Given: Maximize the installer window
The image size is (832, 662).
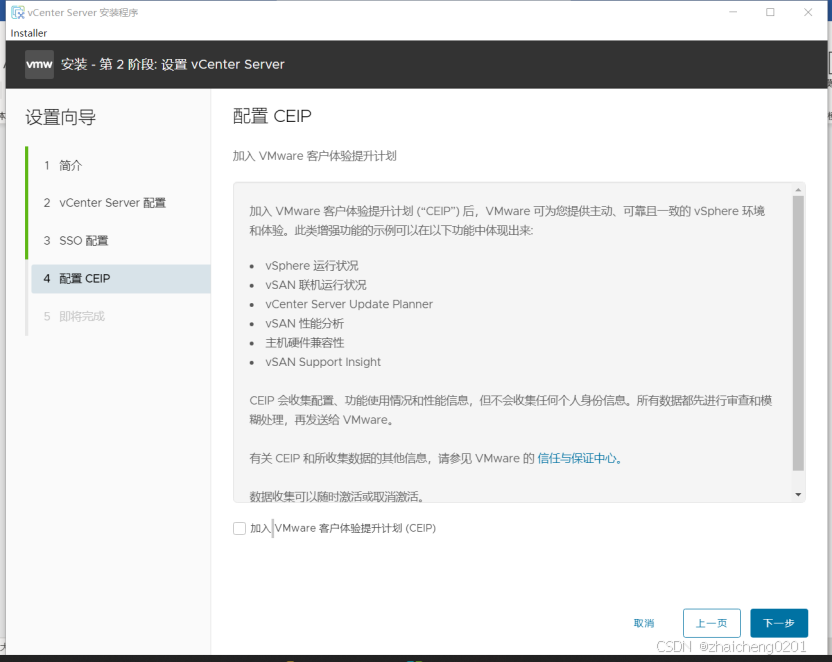Looking at the screenshot, I should (770, 12).
